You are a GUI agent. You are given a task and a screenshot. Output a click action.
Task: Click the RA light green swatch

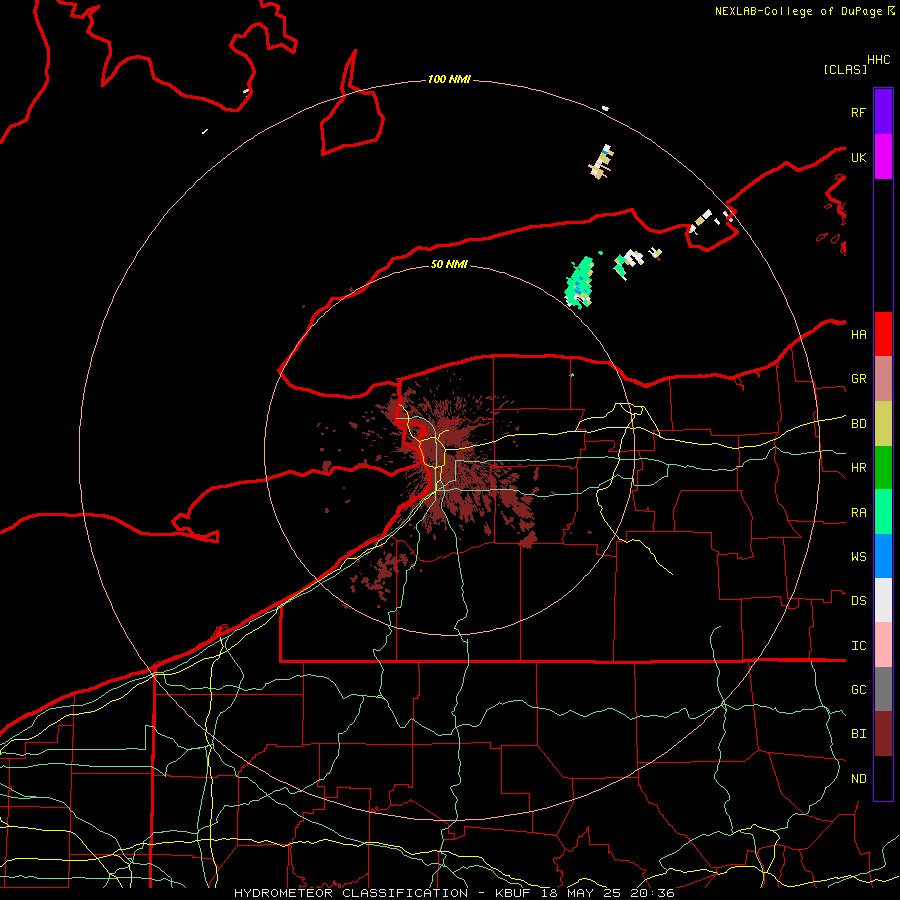pos(883,512)
